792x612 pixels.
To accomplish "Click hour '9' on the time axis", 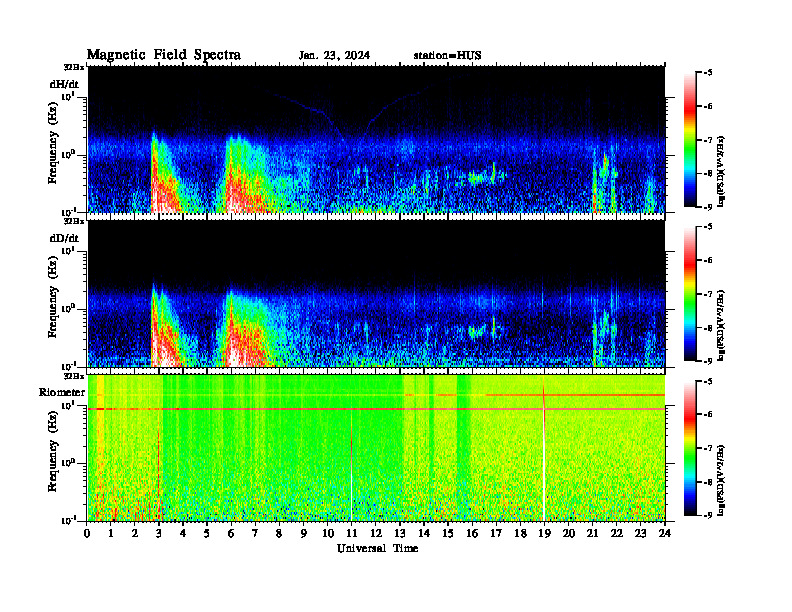I will [304, 533].
